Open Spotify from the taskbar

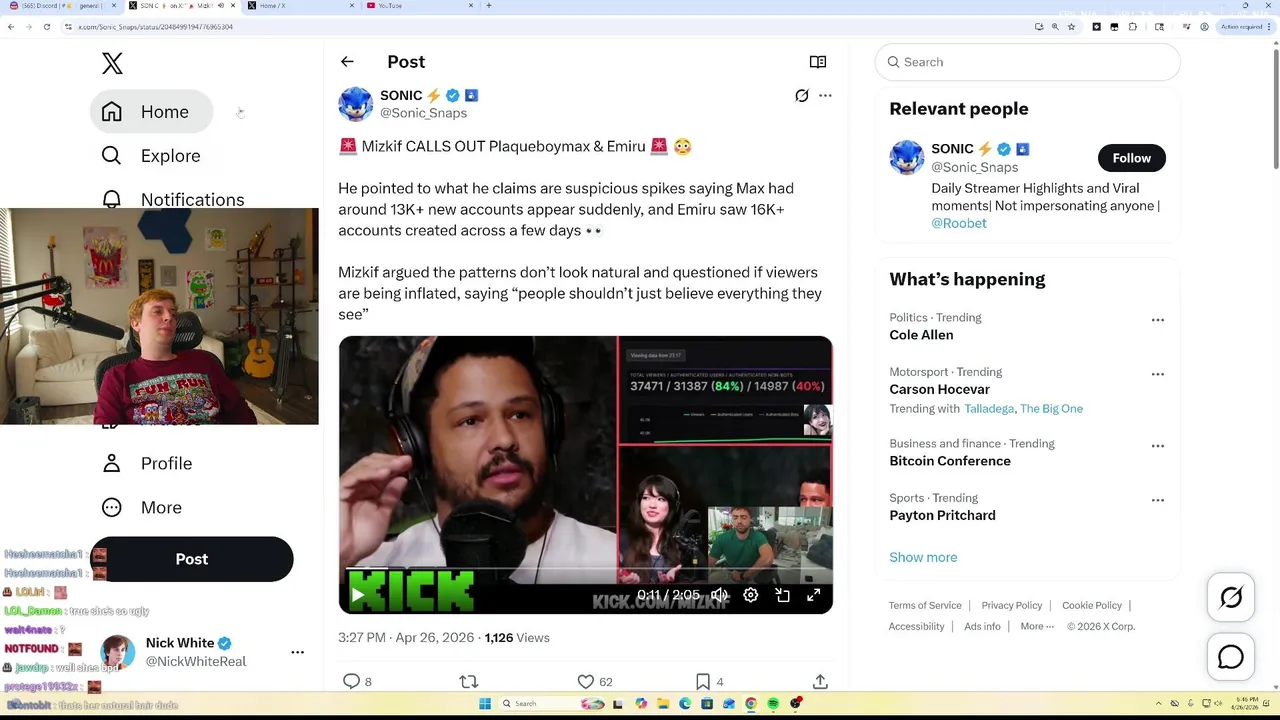point(773,704)
